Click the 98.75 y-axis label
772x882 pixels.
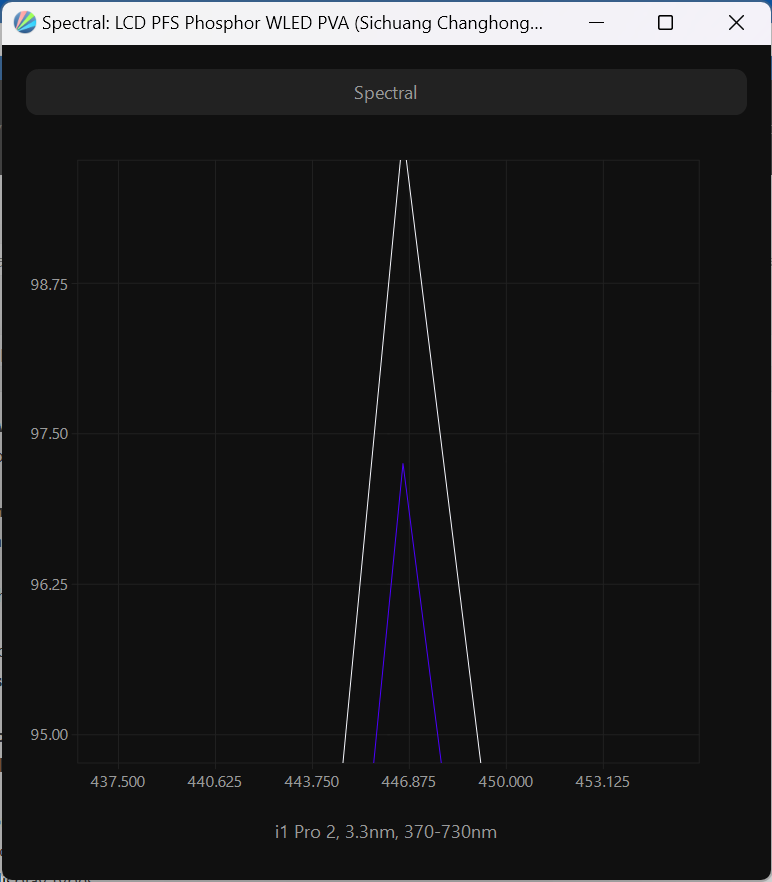coord(49,285)
